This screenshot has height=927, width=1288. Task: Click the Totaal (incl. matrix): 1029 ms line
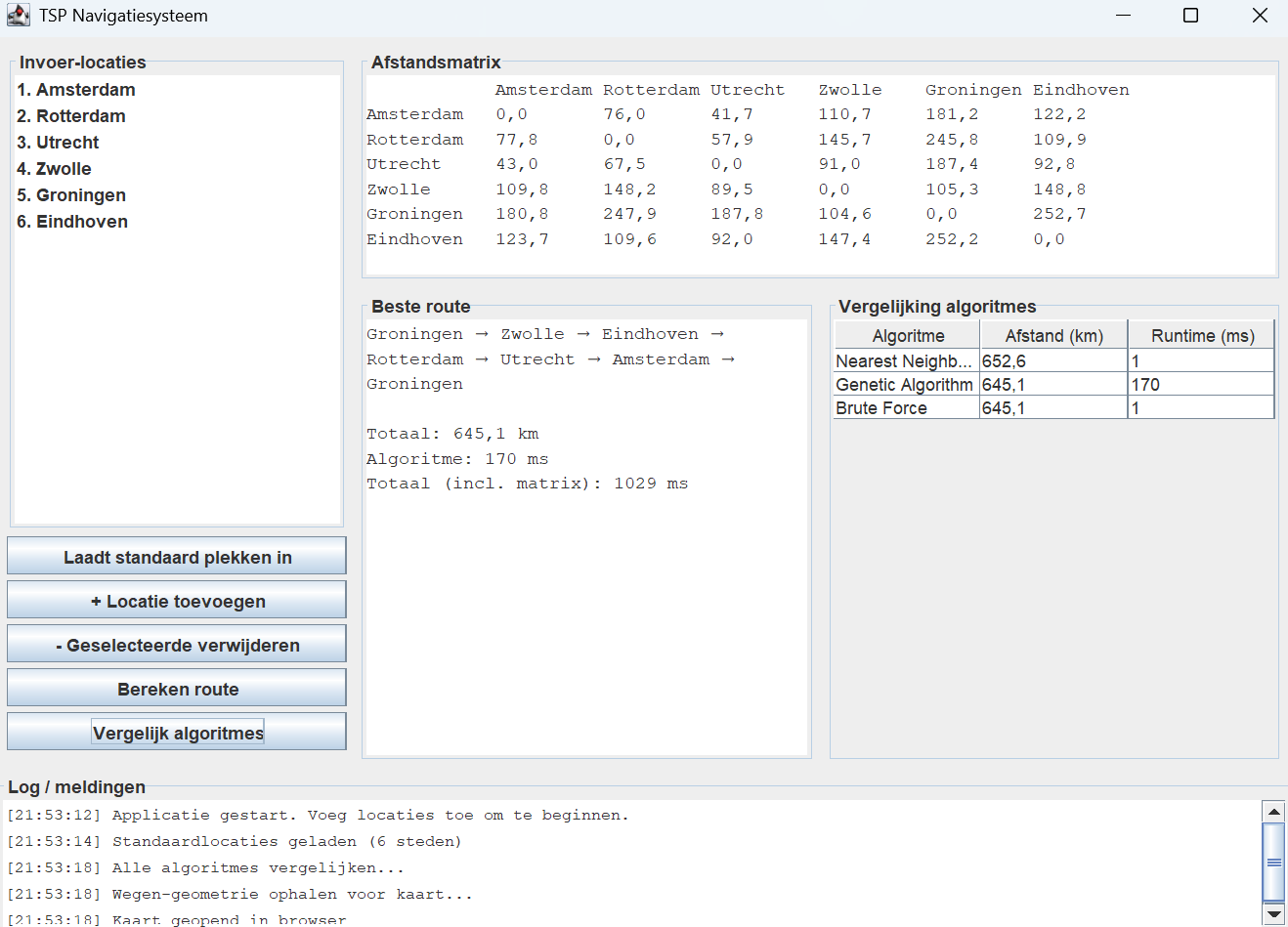pos(528,484)
